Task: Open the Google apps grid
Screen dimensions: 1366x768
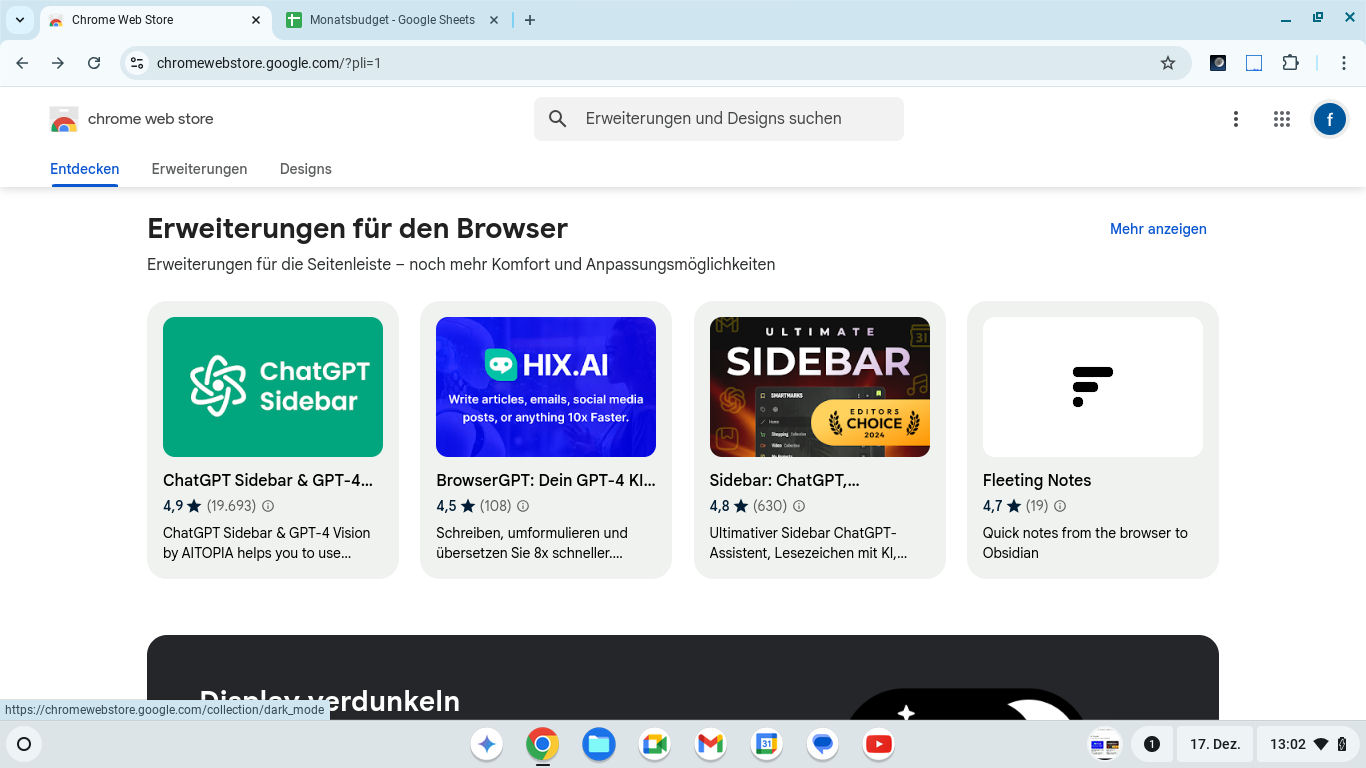Action: [1282, 119]
